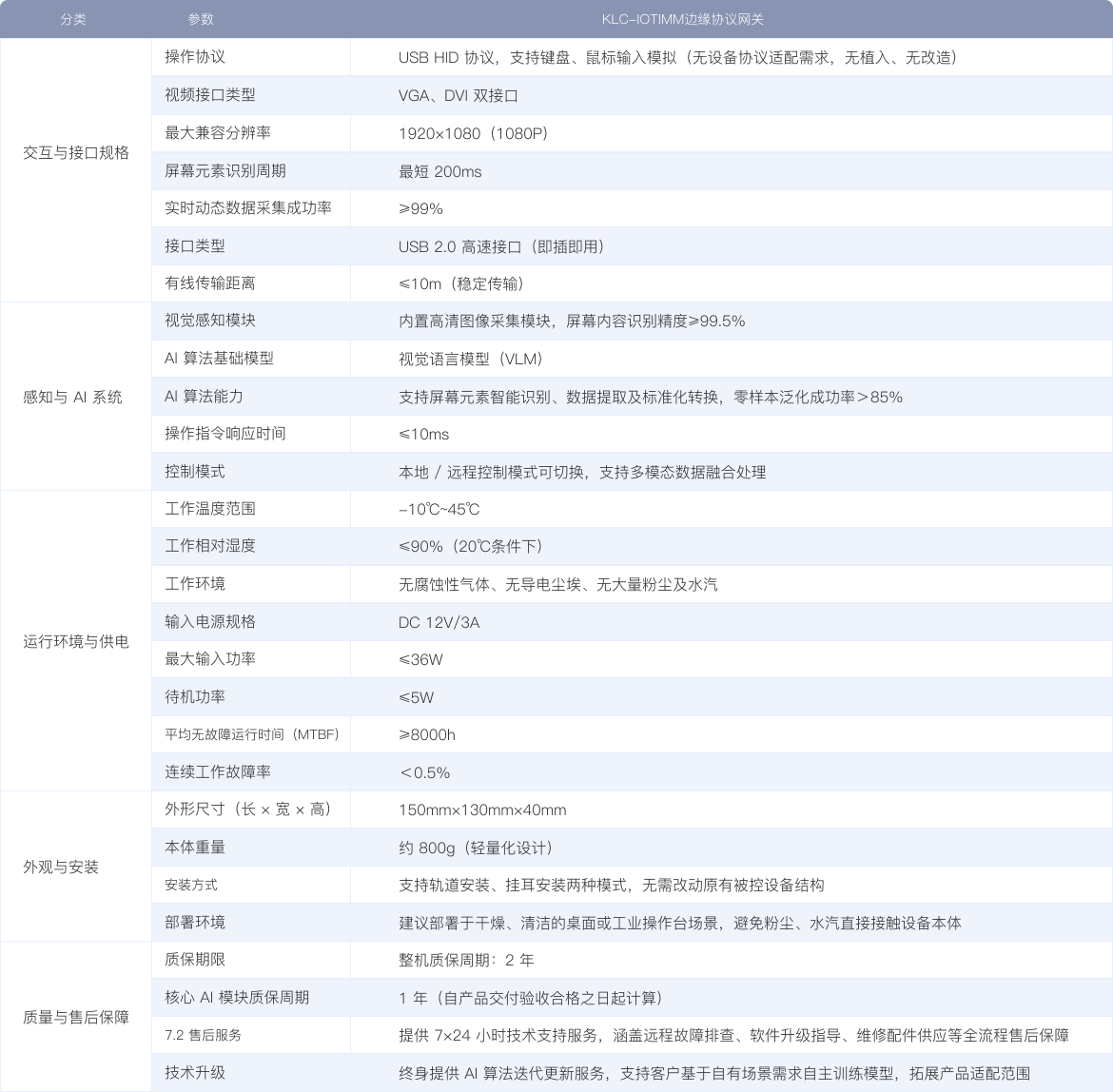Viewport: 1113px width, 1092px height.
Task: Click the 分类 column header
Action: [73, 19]
